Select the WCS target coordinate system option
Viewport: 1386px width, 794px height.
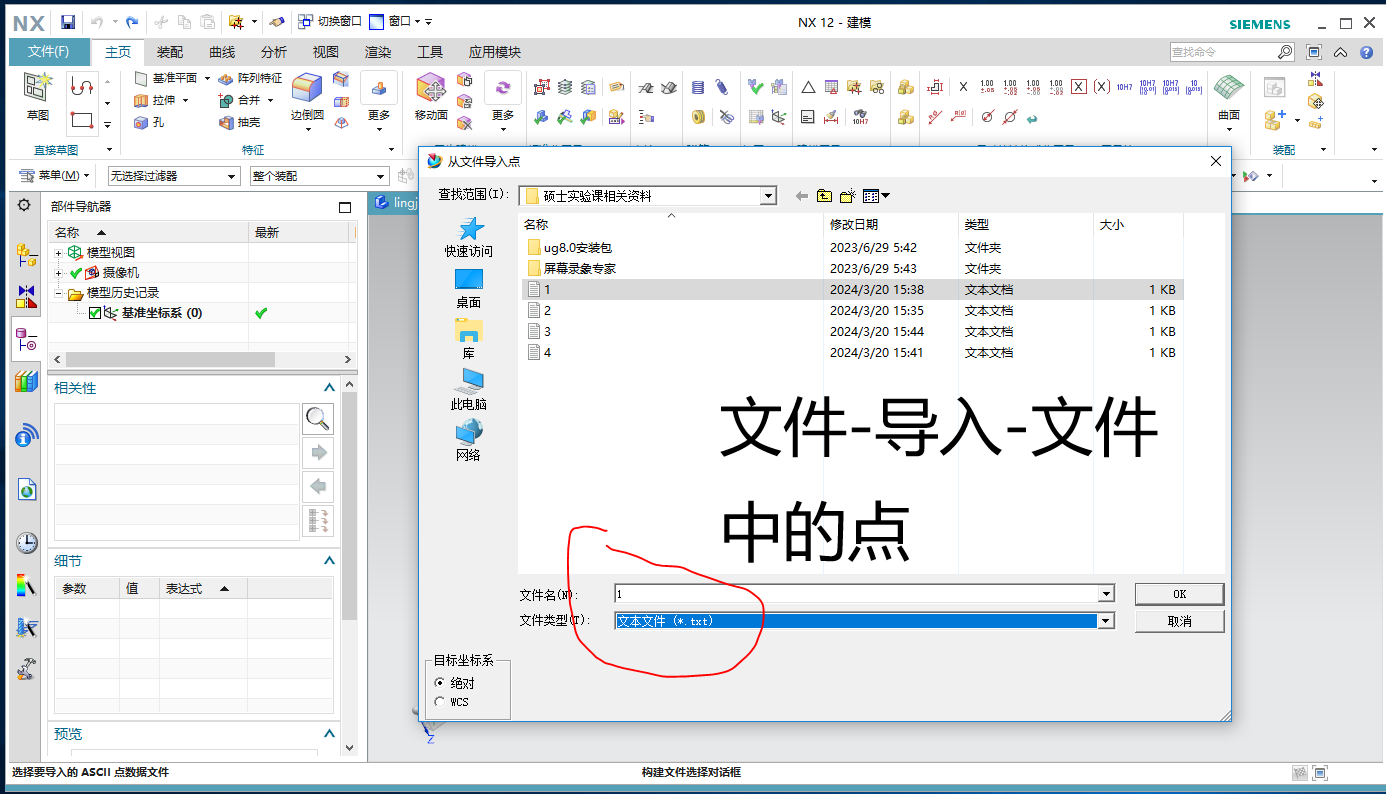pyautogui.click(x=440, y=700)
